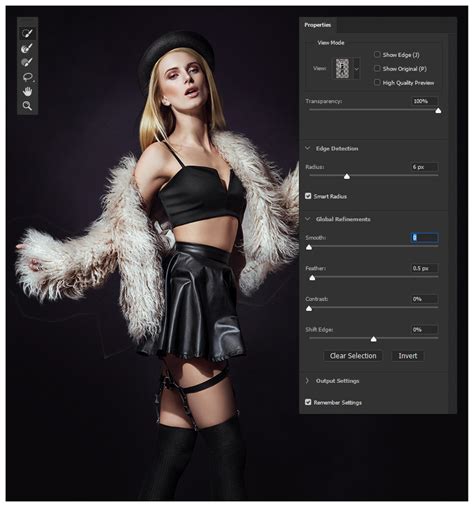Viewport: 474px width, 507px height.
Task: Select the Lasso tool
Action: coord(27,77)
